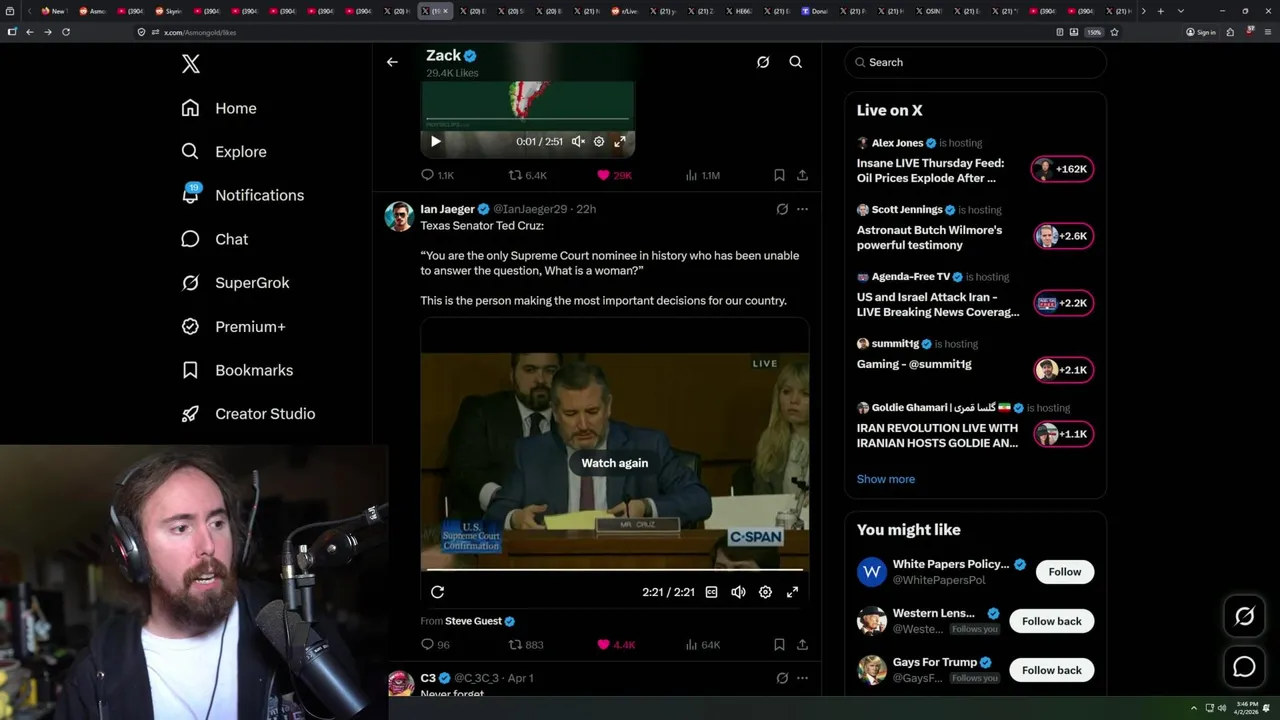
Task: Bookmark this page with the star icon
Action: click(1114, 32)
